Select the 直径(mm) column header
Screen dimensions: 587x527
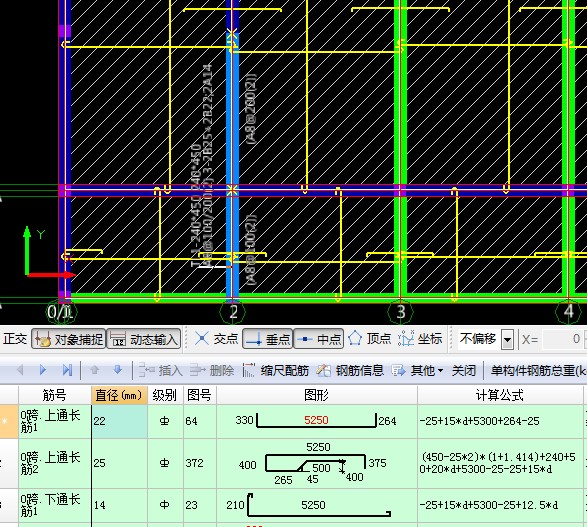[x=119, y=395]
